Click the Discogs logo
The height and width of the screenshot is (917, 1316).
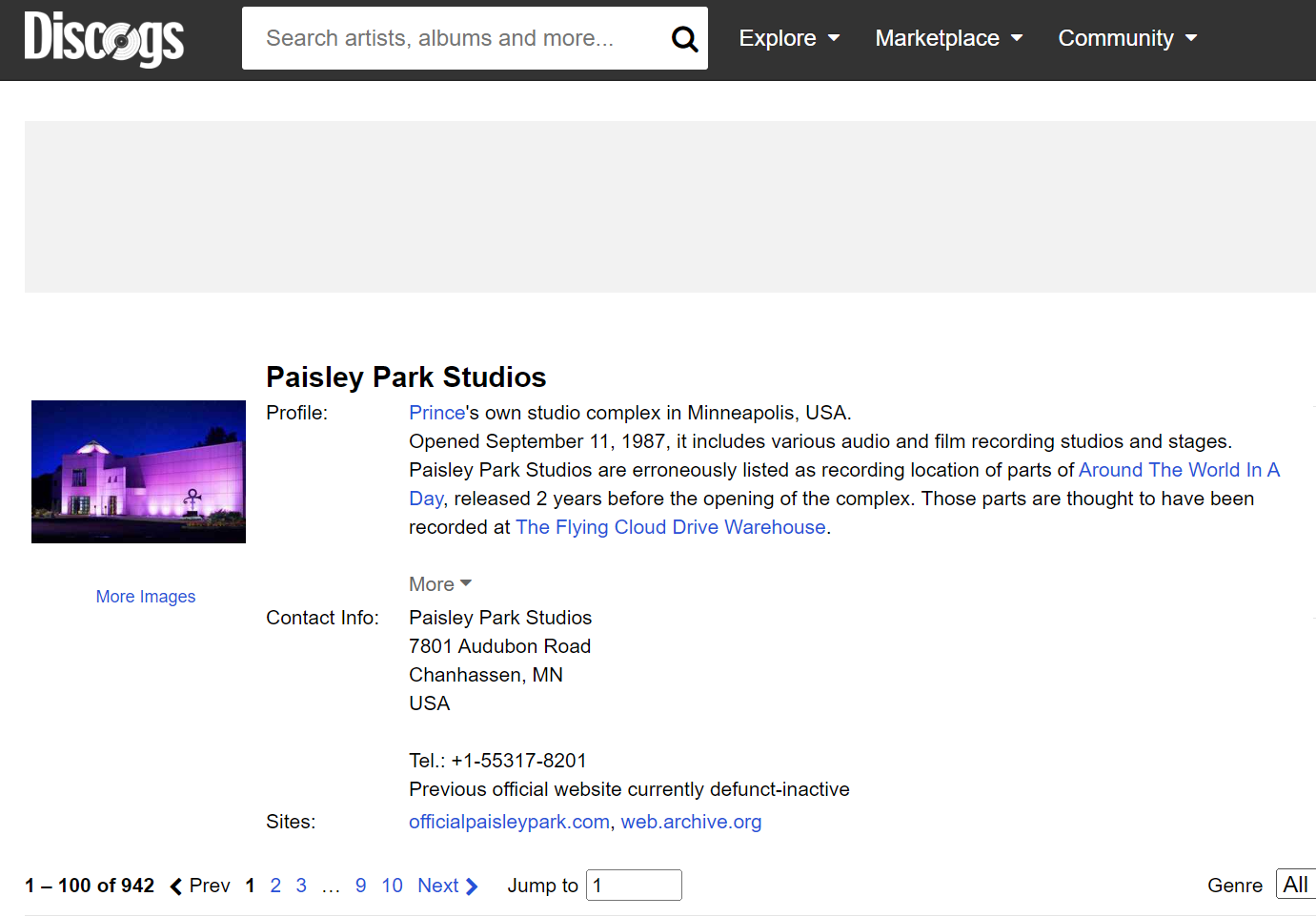[104, 39]
